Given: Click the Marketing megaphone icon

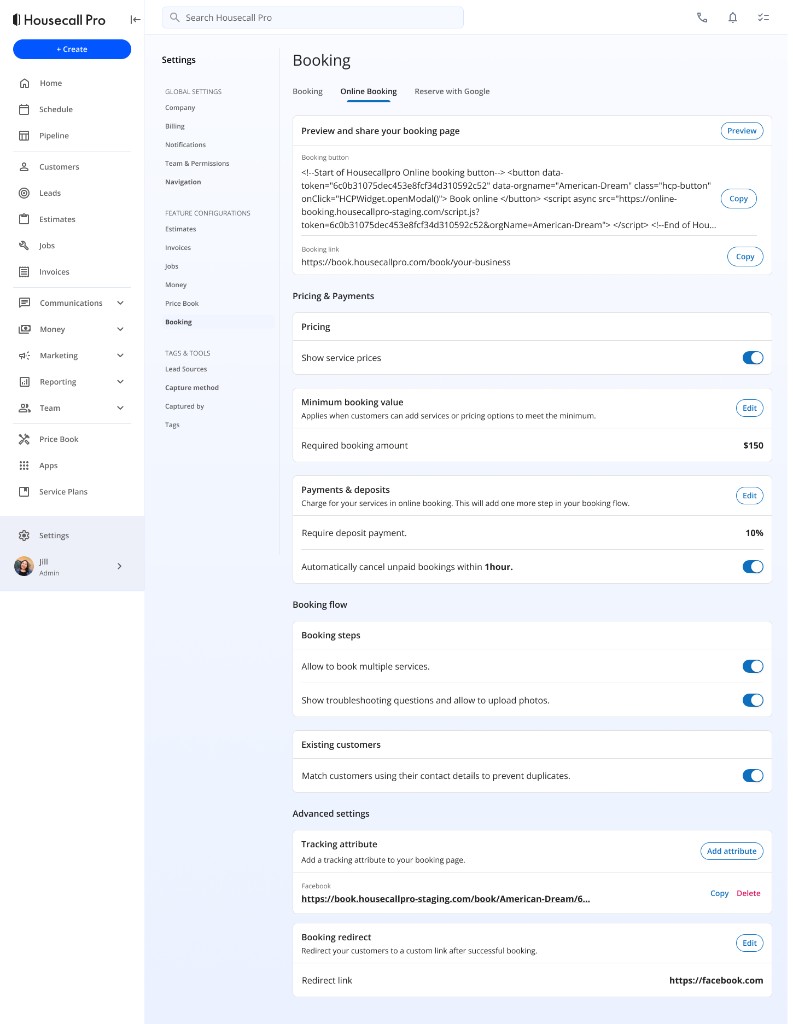Looking at the screenshot, I should click(x=24, y=355).
